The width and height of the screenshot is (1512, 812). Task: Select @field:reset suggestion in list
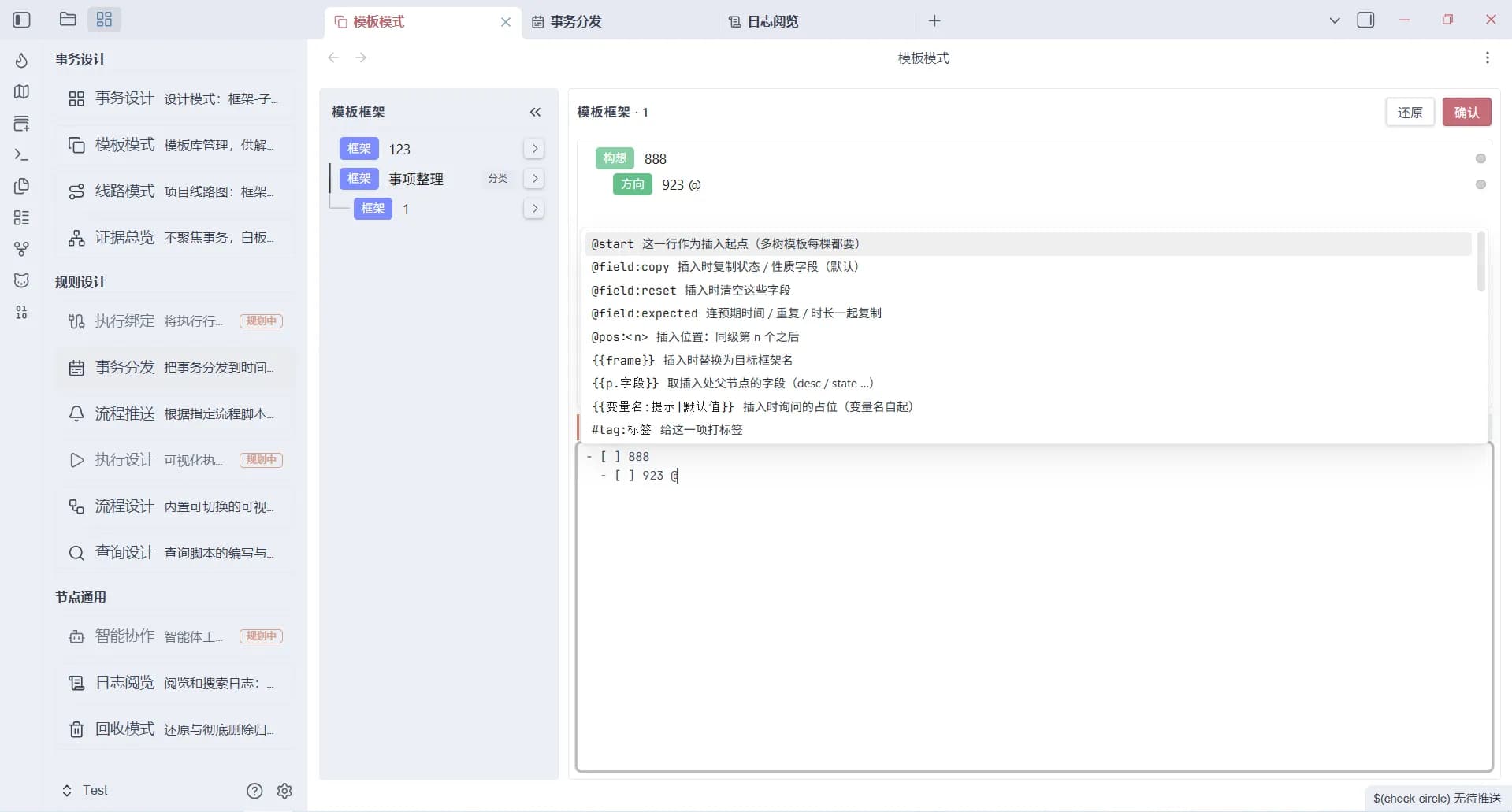click(x=1028, y=291)
